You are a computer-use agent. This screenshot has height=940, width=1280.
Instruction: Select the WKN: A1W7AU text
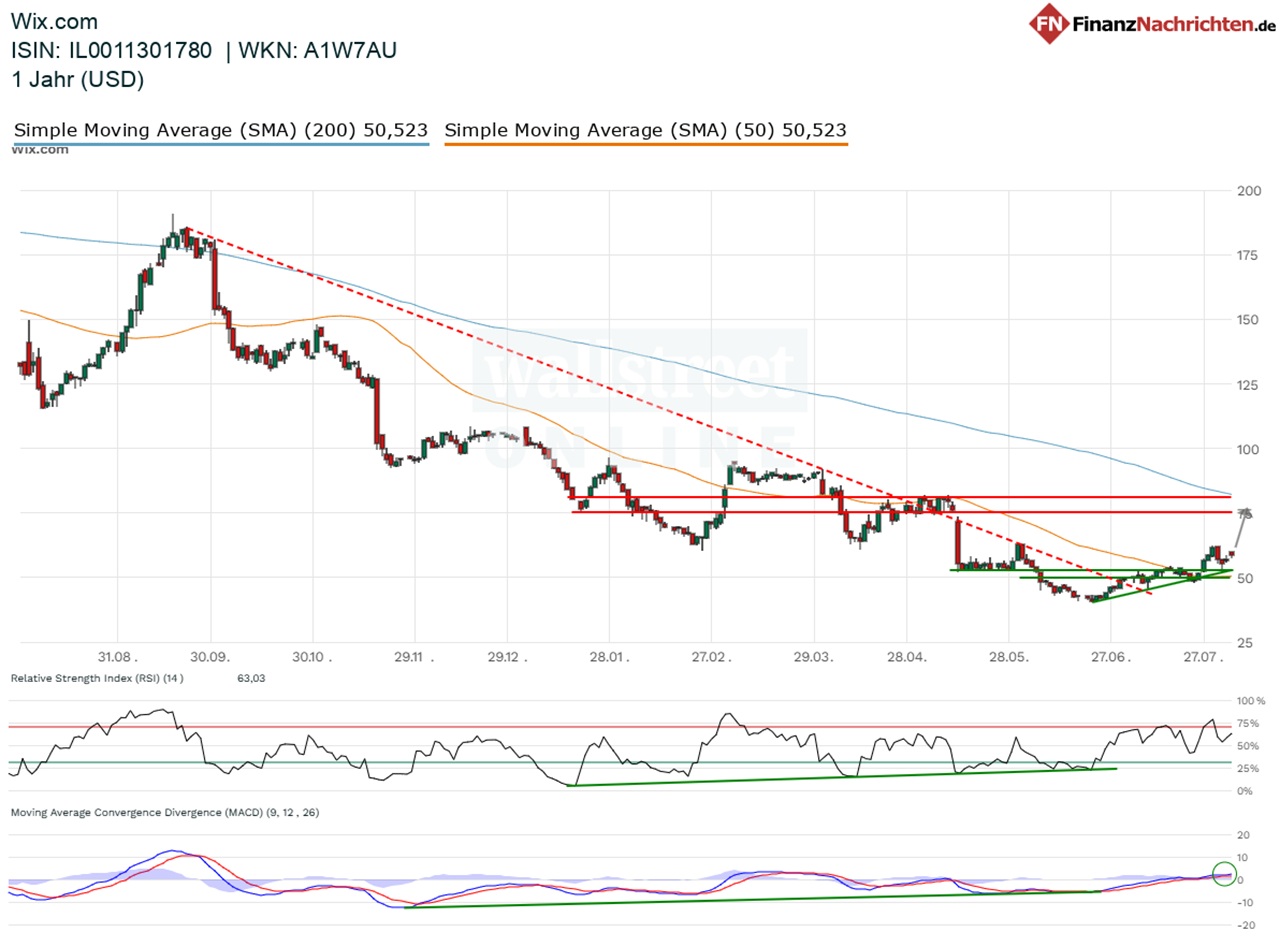point(319,51)
